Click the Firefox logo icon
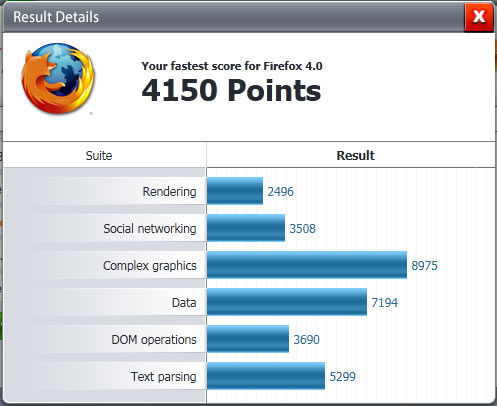497x406 pixels. click(58, 79)
